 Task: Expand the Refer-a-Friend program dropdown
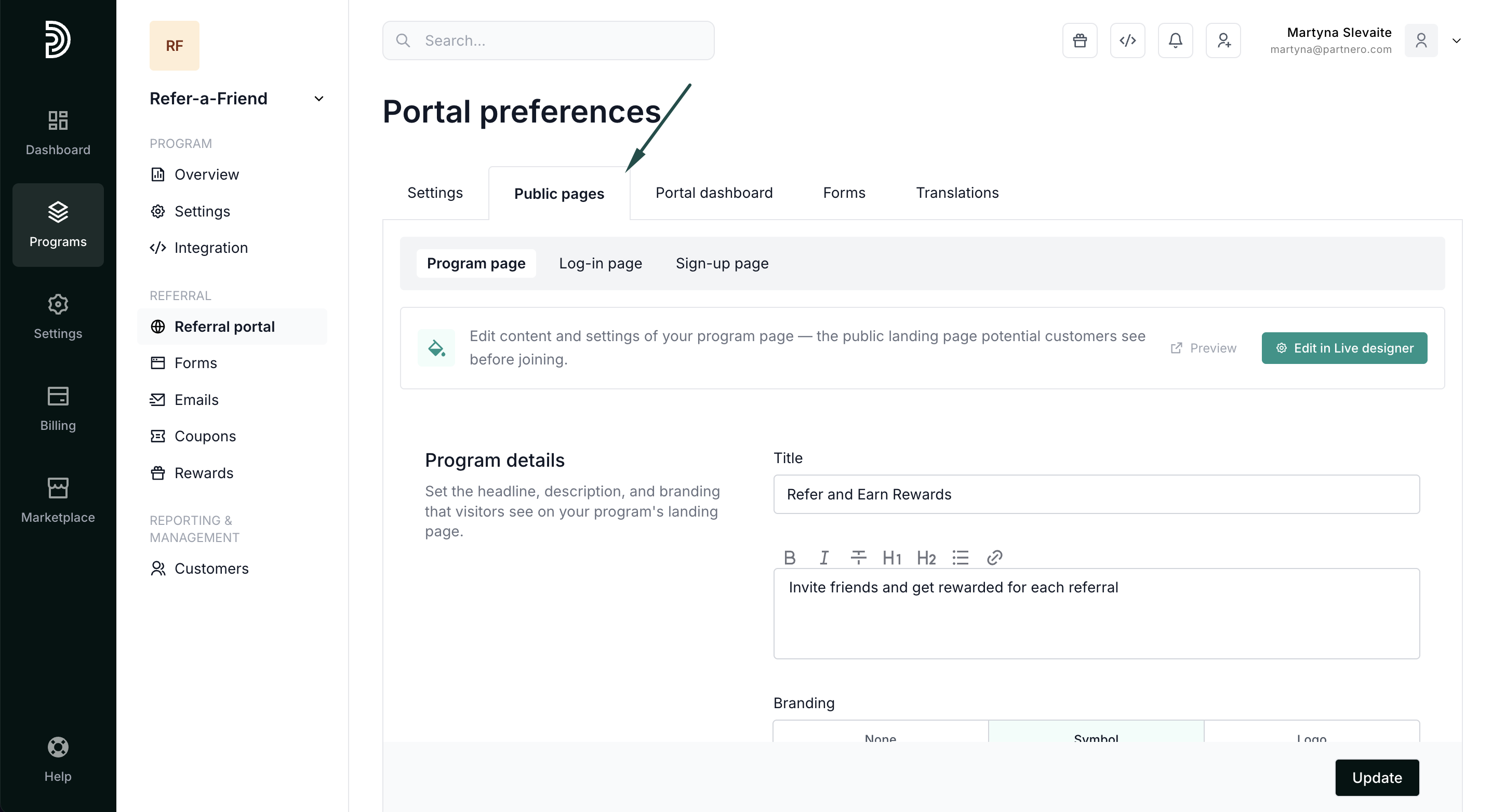click(318, 99)
